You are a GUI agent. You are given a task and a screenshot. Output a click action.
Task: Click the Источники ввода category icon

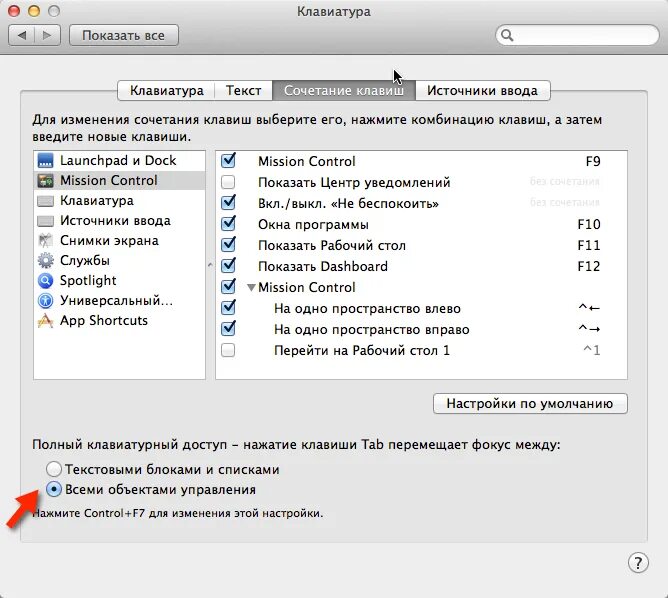tap(45, 221)
